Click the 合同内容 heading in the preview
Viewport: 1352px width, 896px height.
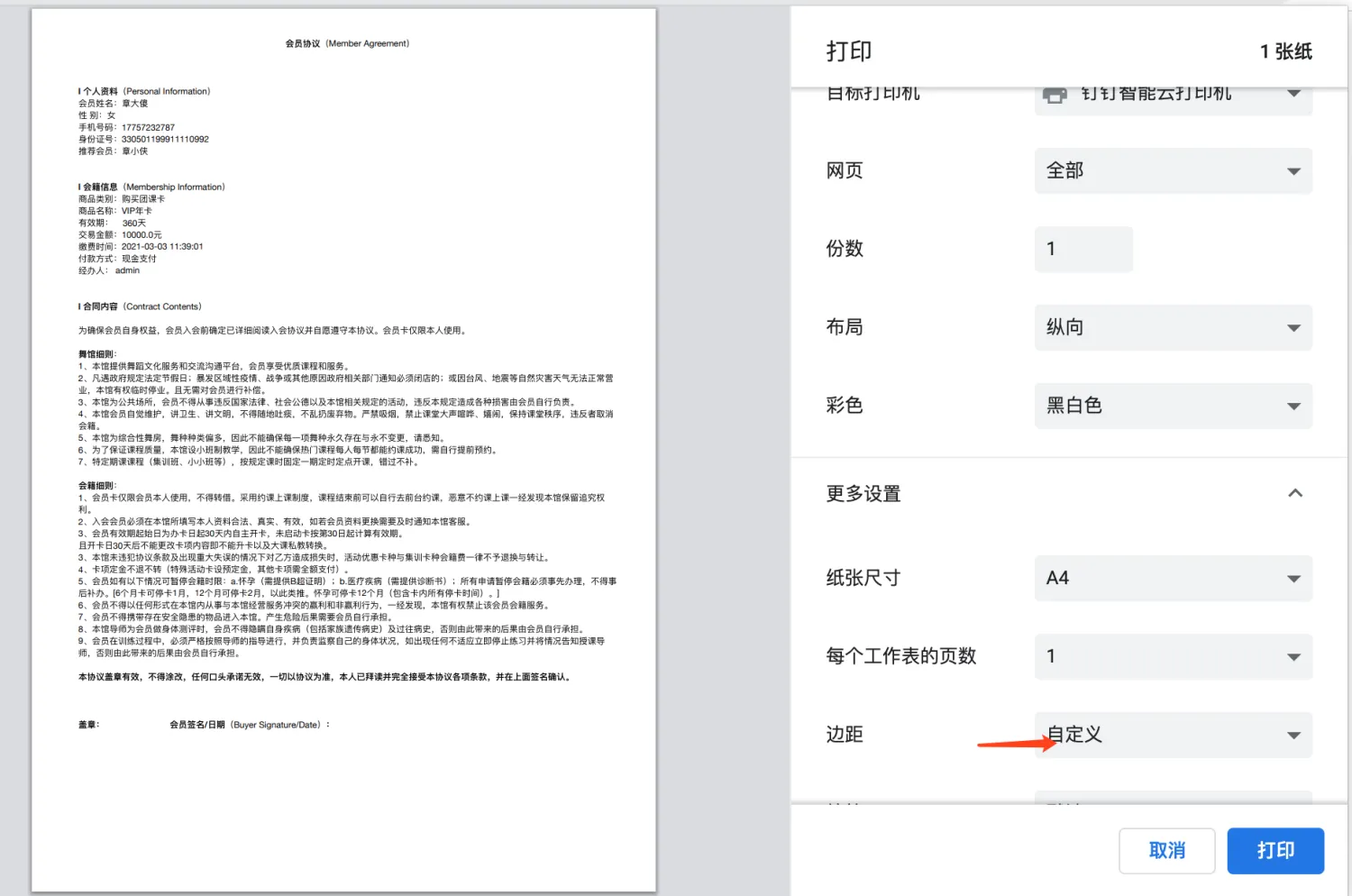point(141,306)
